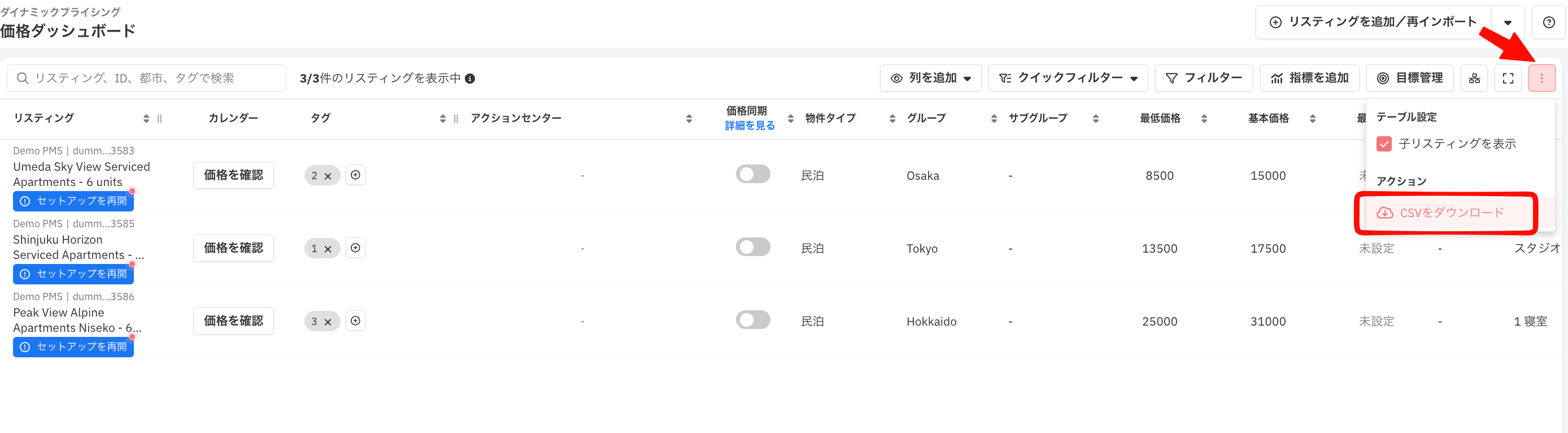Image resolution: width=1568 pixels, height=433 pixels.
Task: Remove tag 1 from Shinjuku listing
Action: click(x=328, y=249)
